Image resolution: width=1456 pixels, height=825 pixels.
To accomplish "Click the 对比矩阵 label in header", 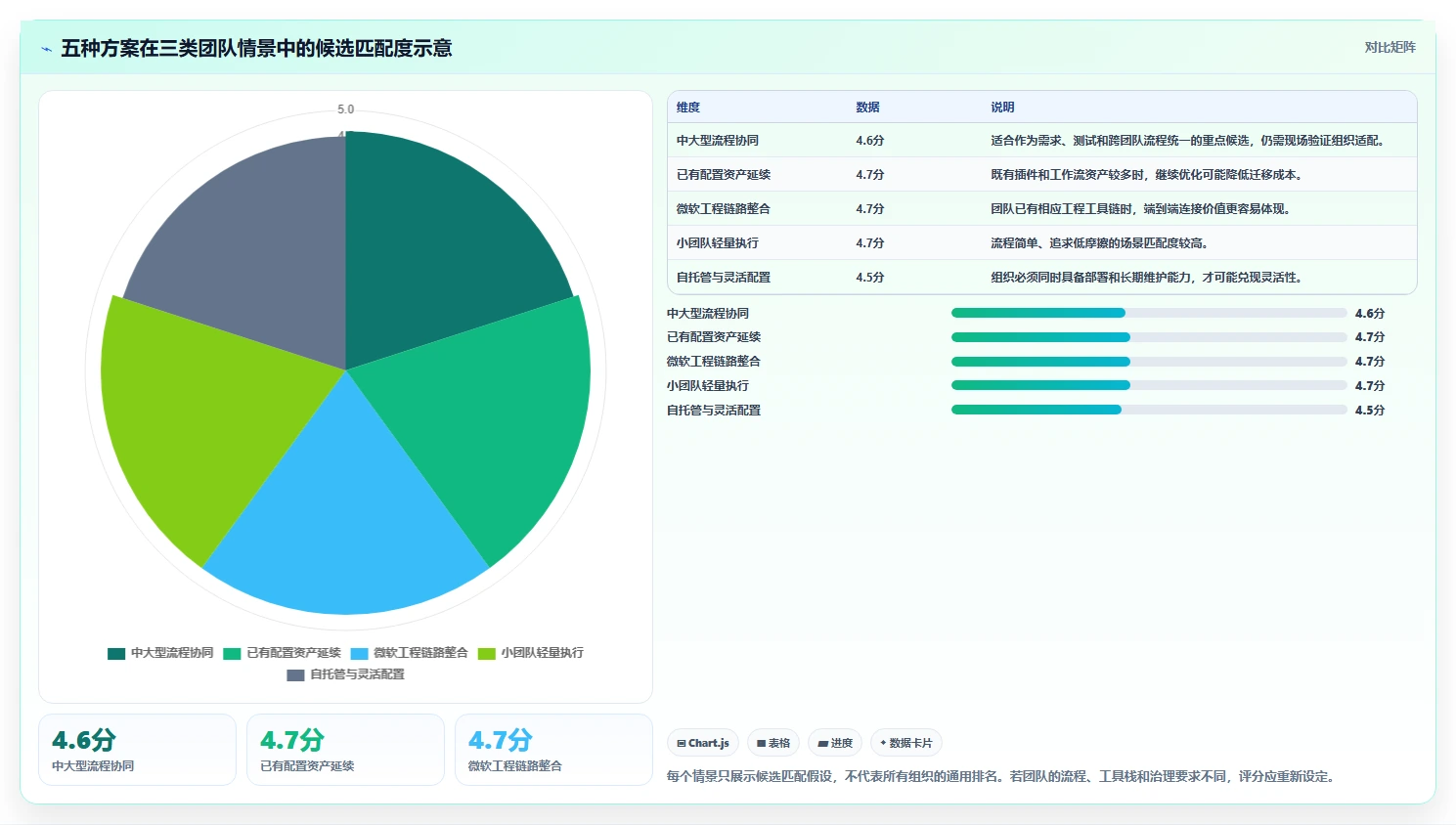I will 1390,47.
